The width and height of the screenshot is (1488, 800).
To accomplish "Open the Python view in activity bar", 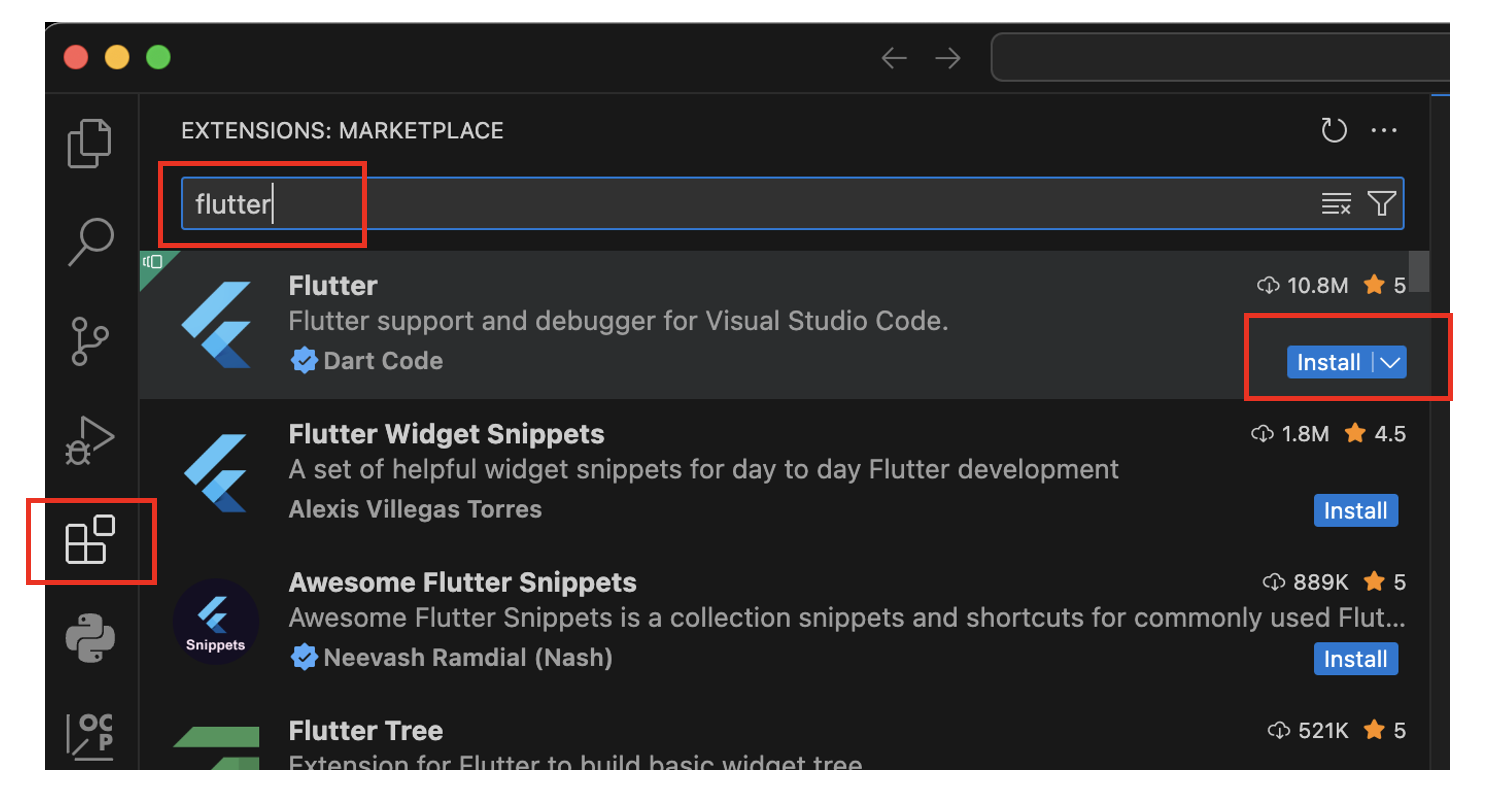I will click(90, 637).
